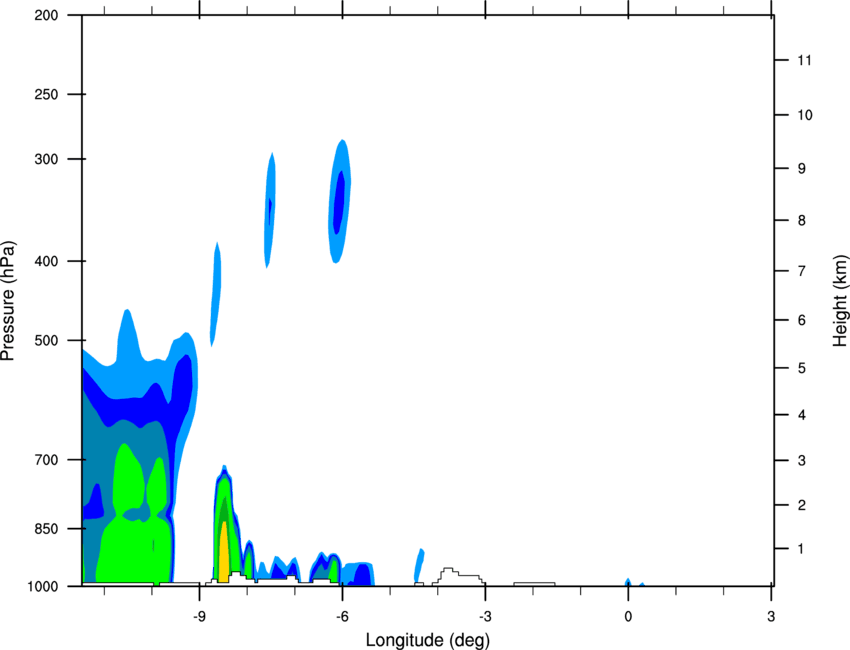Click the -6 longitude tick label
The height and width of the screenshot is (650, 850).
pyautogui.click(x=342, y=616)
